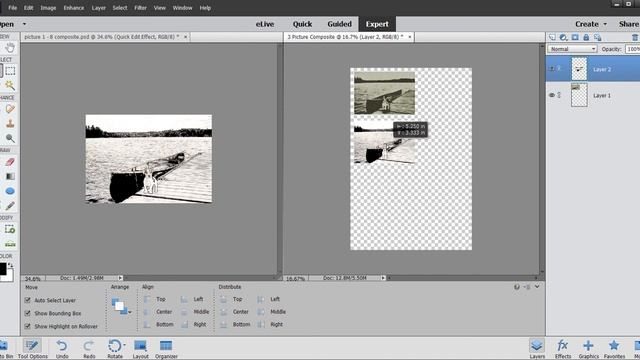Click the Delete layer trash icon
Viewport: 640px width, 360px height.
point(635,37)
